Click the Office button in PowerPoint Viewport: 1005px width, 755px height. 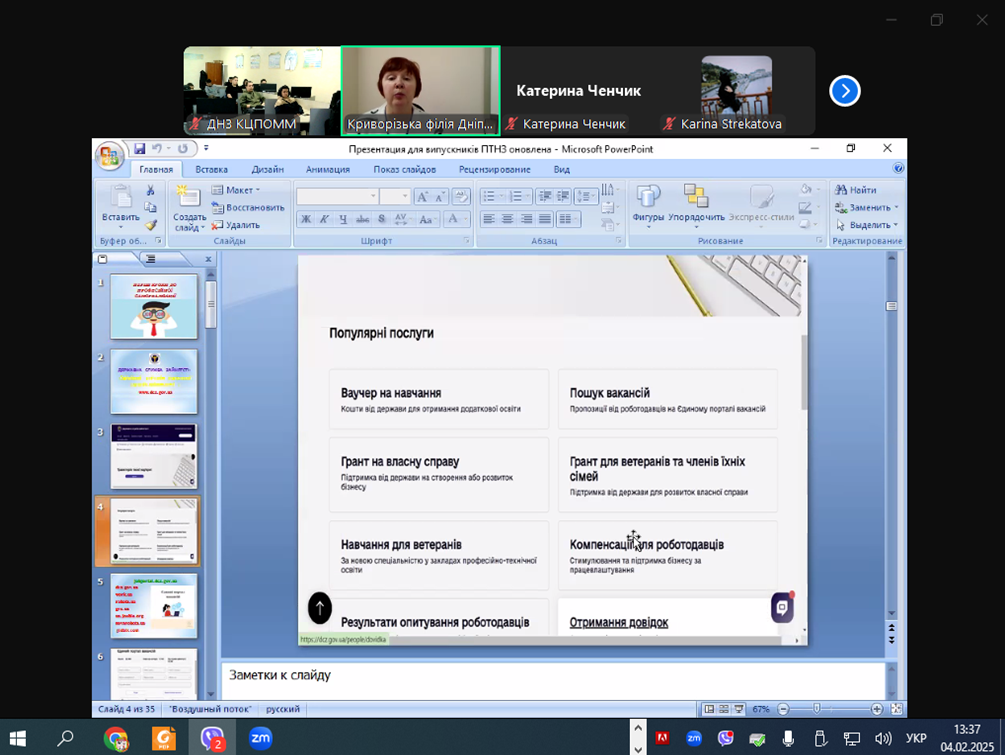click(109, 156)
